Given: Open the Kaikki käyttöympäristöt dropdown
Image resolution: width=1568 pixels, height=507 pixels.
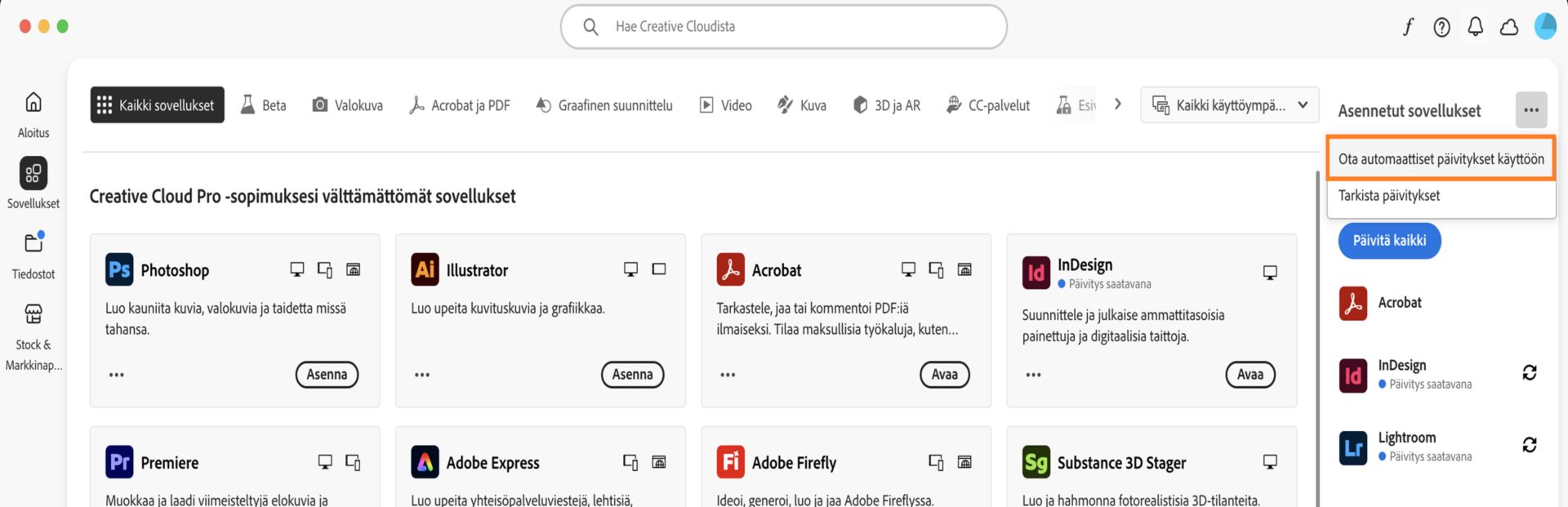Looking at the screenshot, I should click(1229, 105).
